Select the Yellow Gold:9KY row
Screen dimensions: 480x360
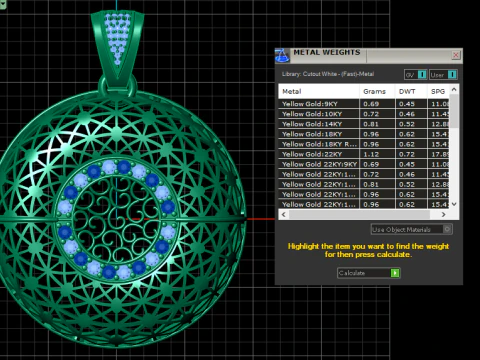[364, 104]
